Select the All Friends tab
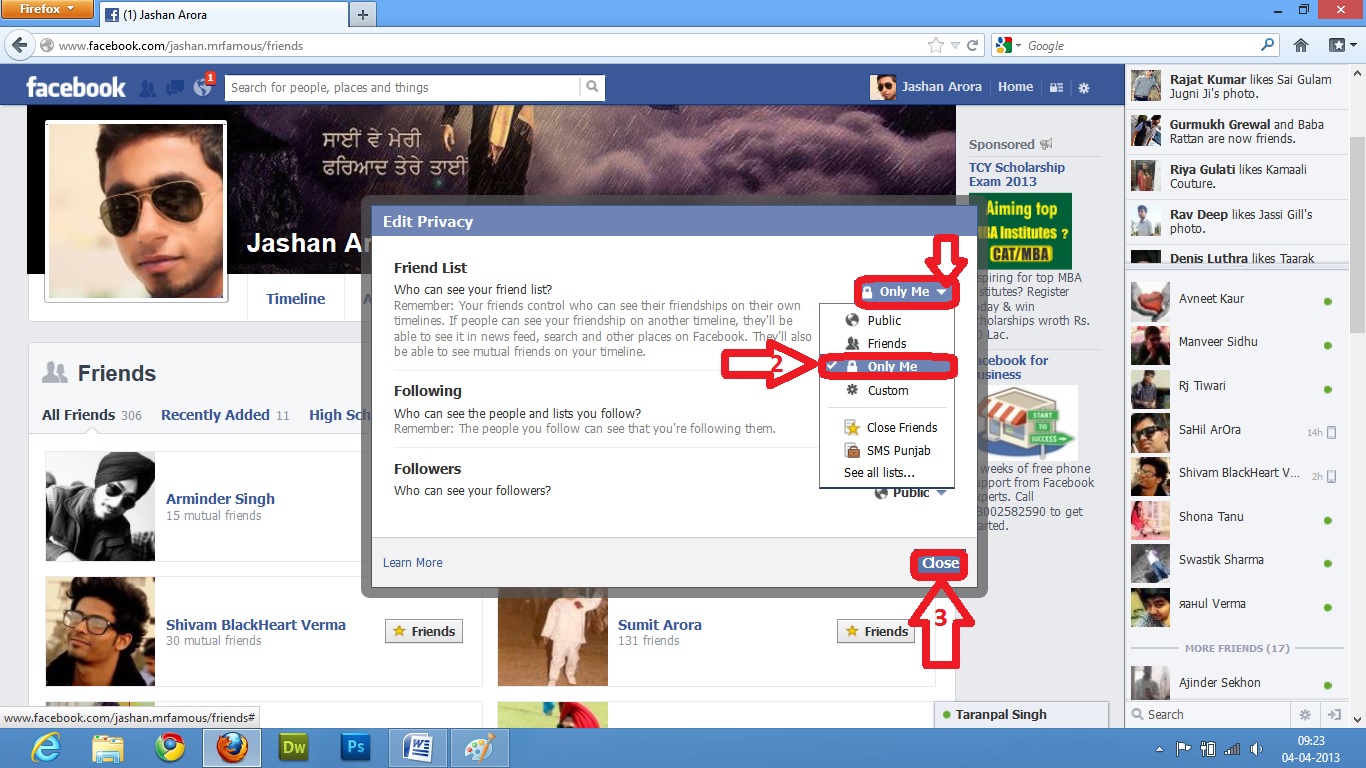 pos(92,415)
